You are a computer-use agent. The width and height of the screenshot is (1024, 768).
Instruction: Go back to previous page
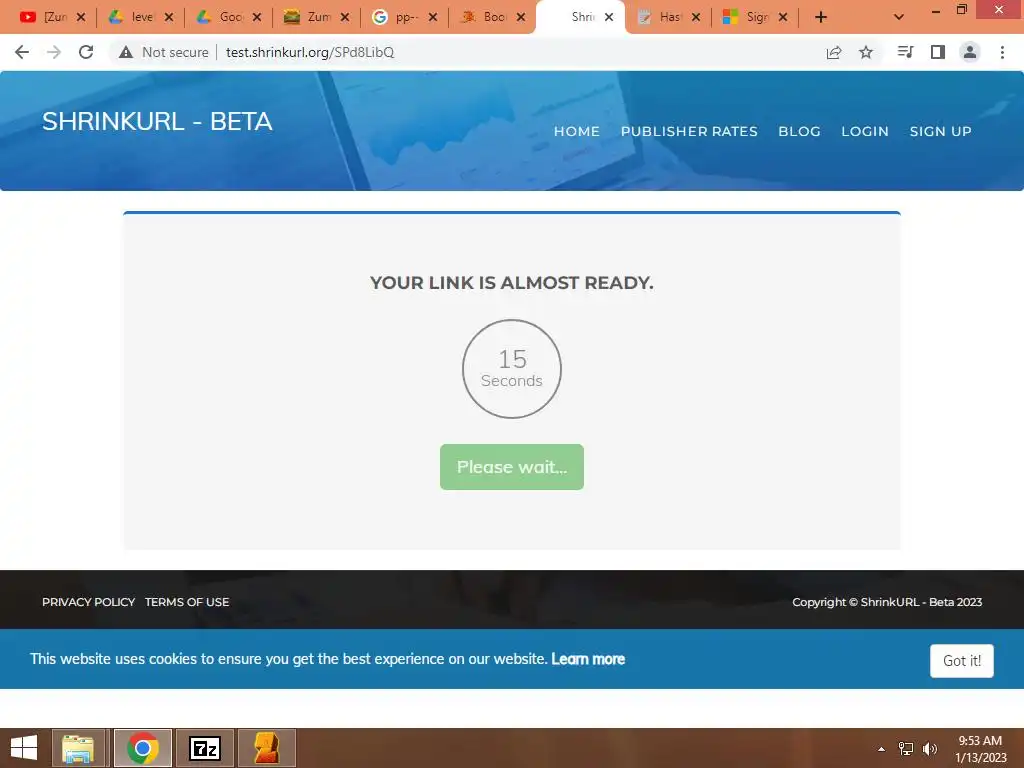pyautogui.click(x=22, y=52)
